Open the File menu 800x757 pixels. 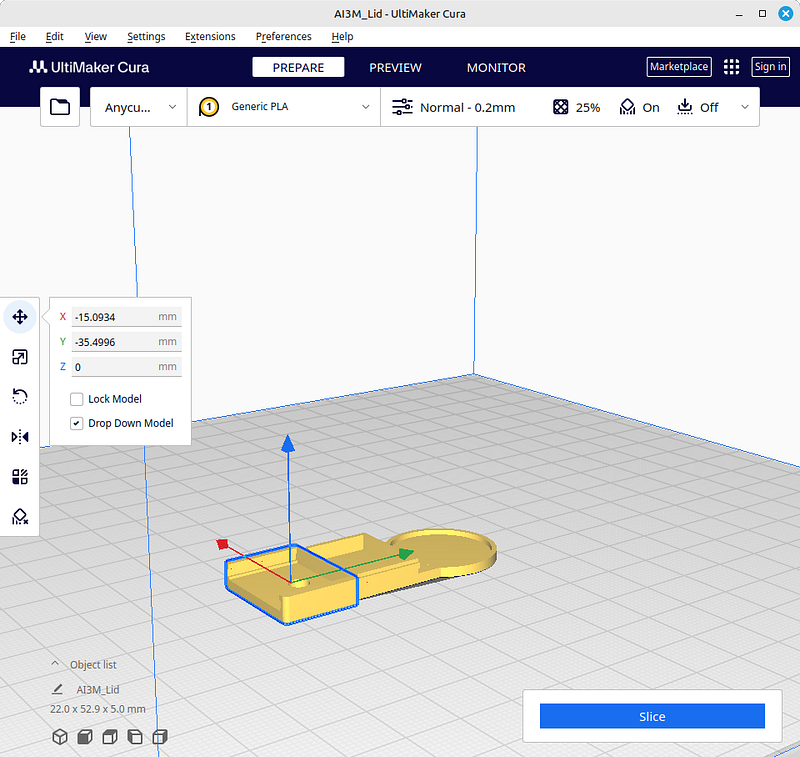(x=17, y=37)
